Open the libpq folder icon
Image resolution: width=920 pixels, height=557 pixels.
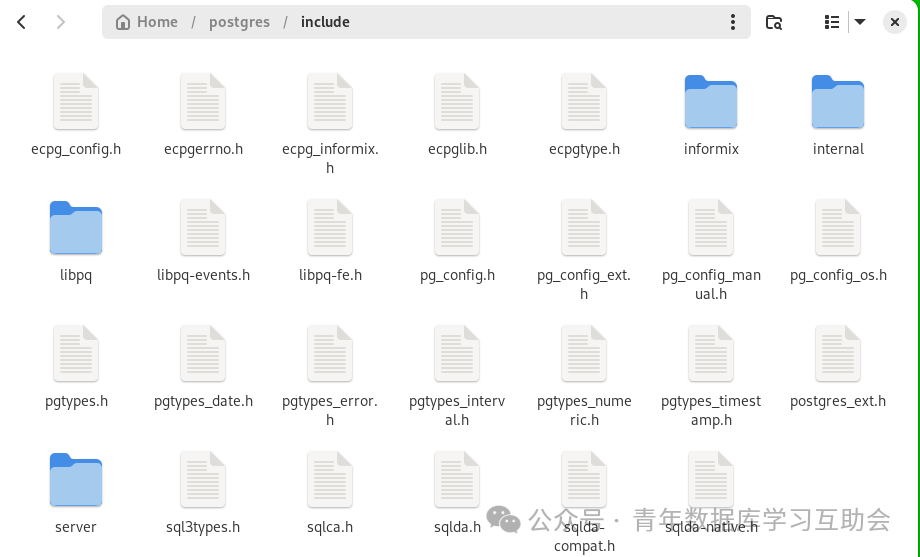(76, 228)
